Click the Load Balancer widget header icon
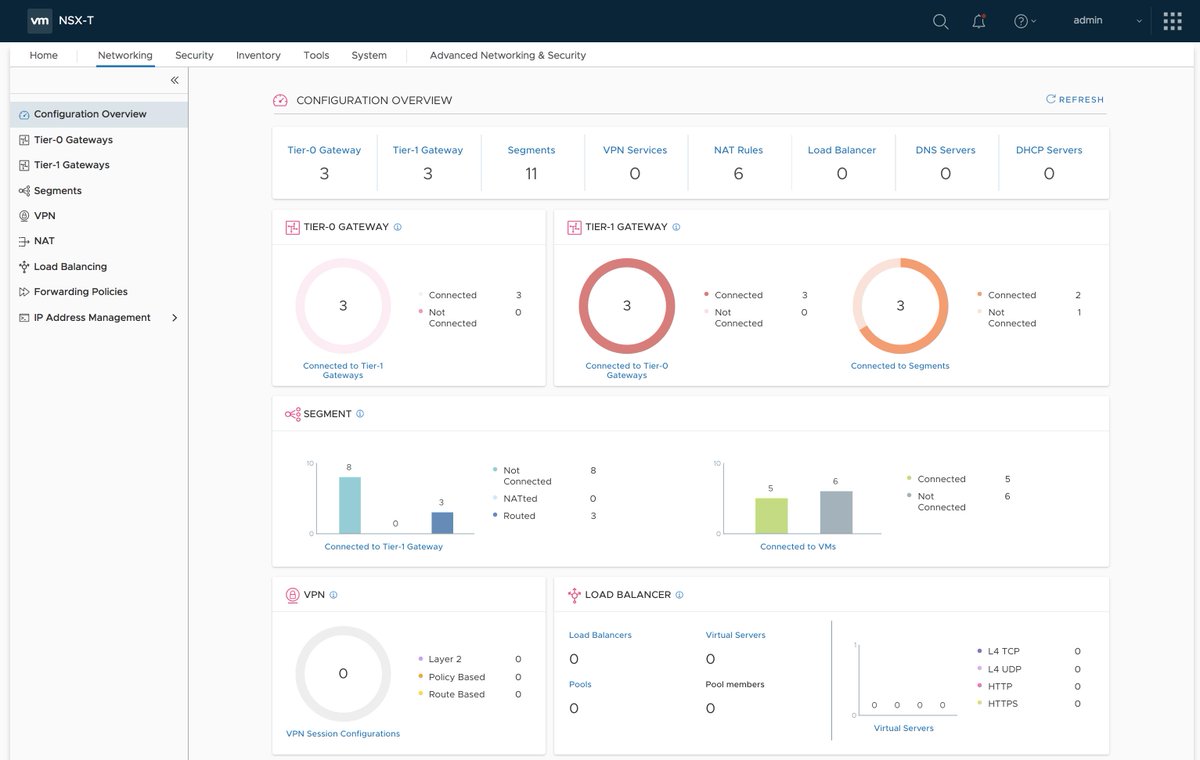The height and width of the screenshot is (760, 1200). point(575,594)
